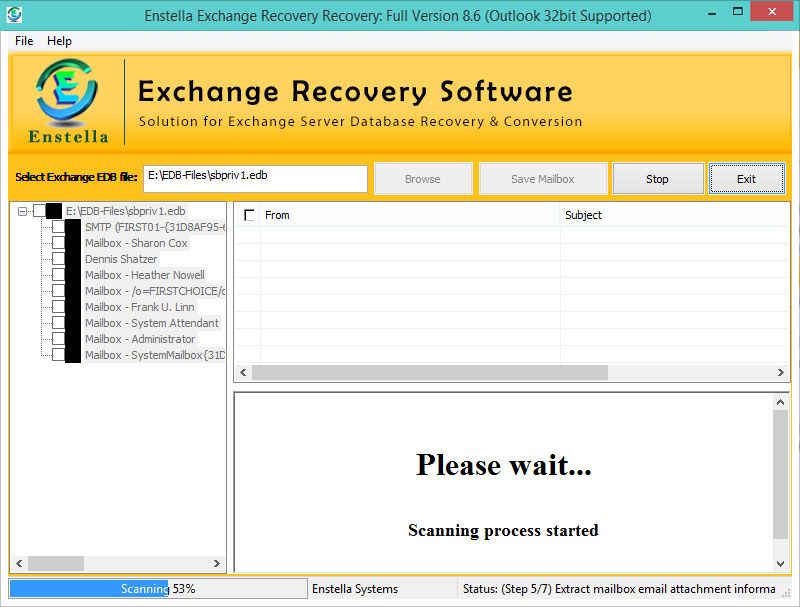Select the root E:\EDB-Files\sbpriv1.edb tree node
Viewport: 800px width, 607px height.
tap(126, 211)
